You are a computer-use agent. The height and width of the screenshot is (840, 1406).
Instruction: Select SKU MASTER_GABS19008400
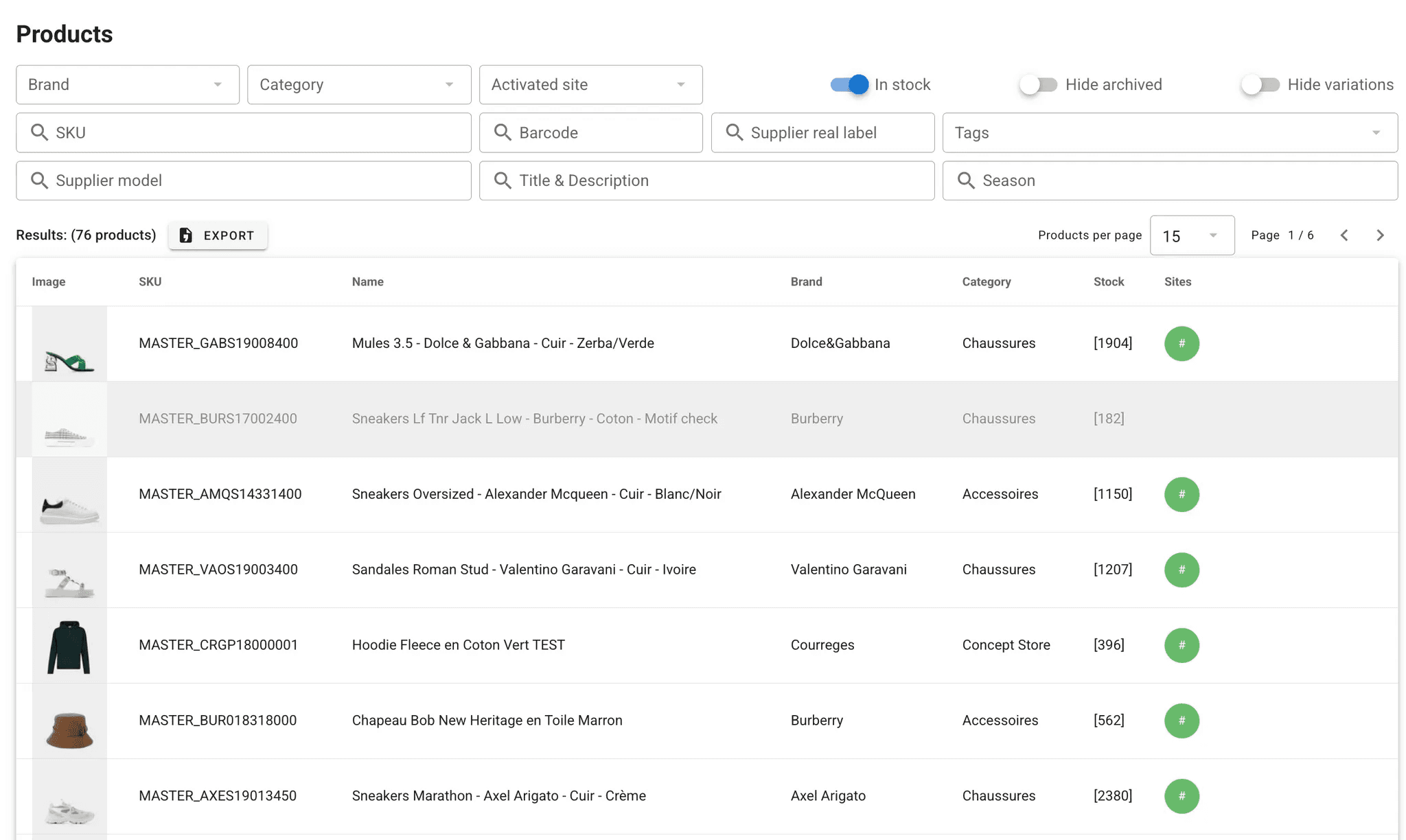tap(218, 343)
